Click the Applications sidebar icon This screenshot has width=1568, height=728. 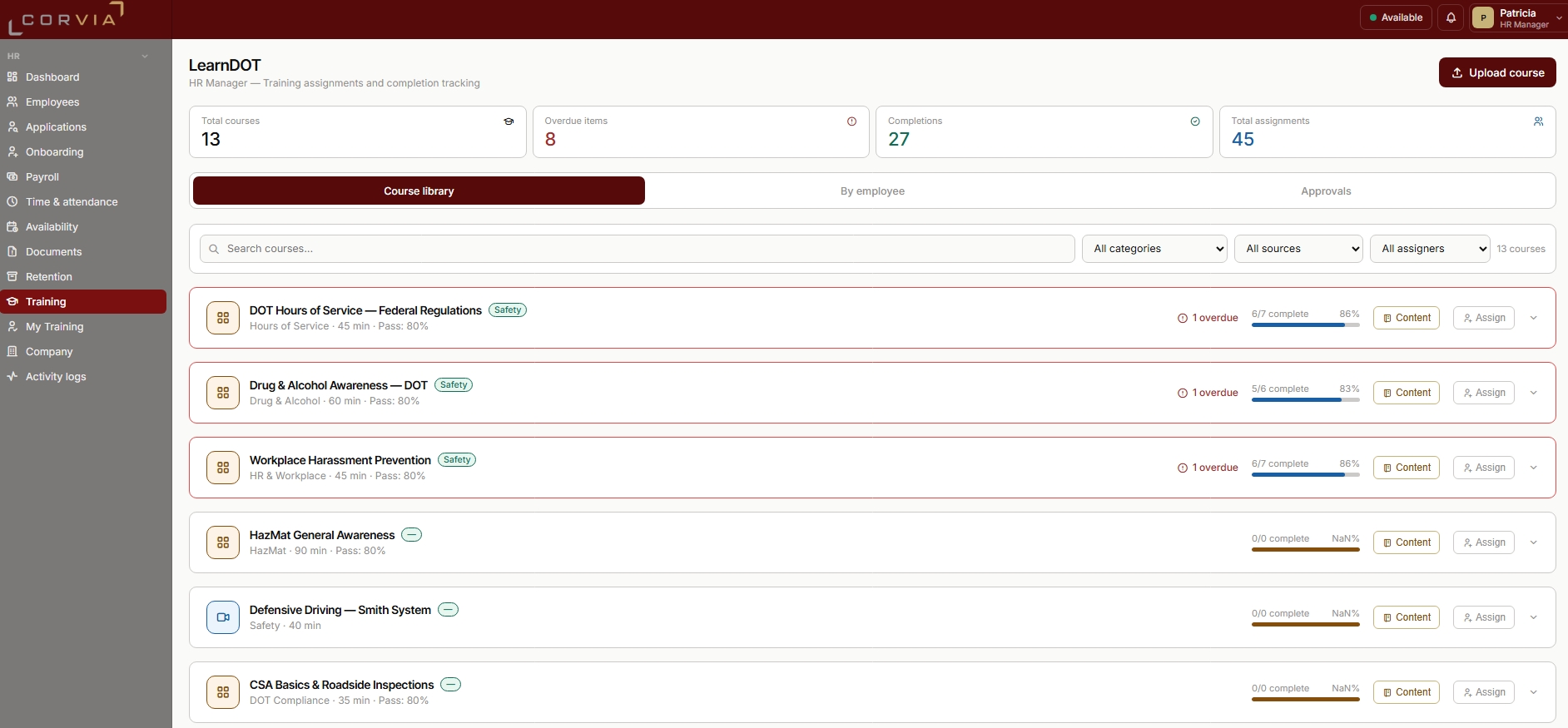click(12, 126)
